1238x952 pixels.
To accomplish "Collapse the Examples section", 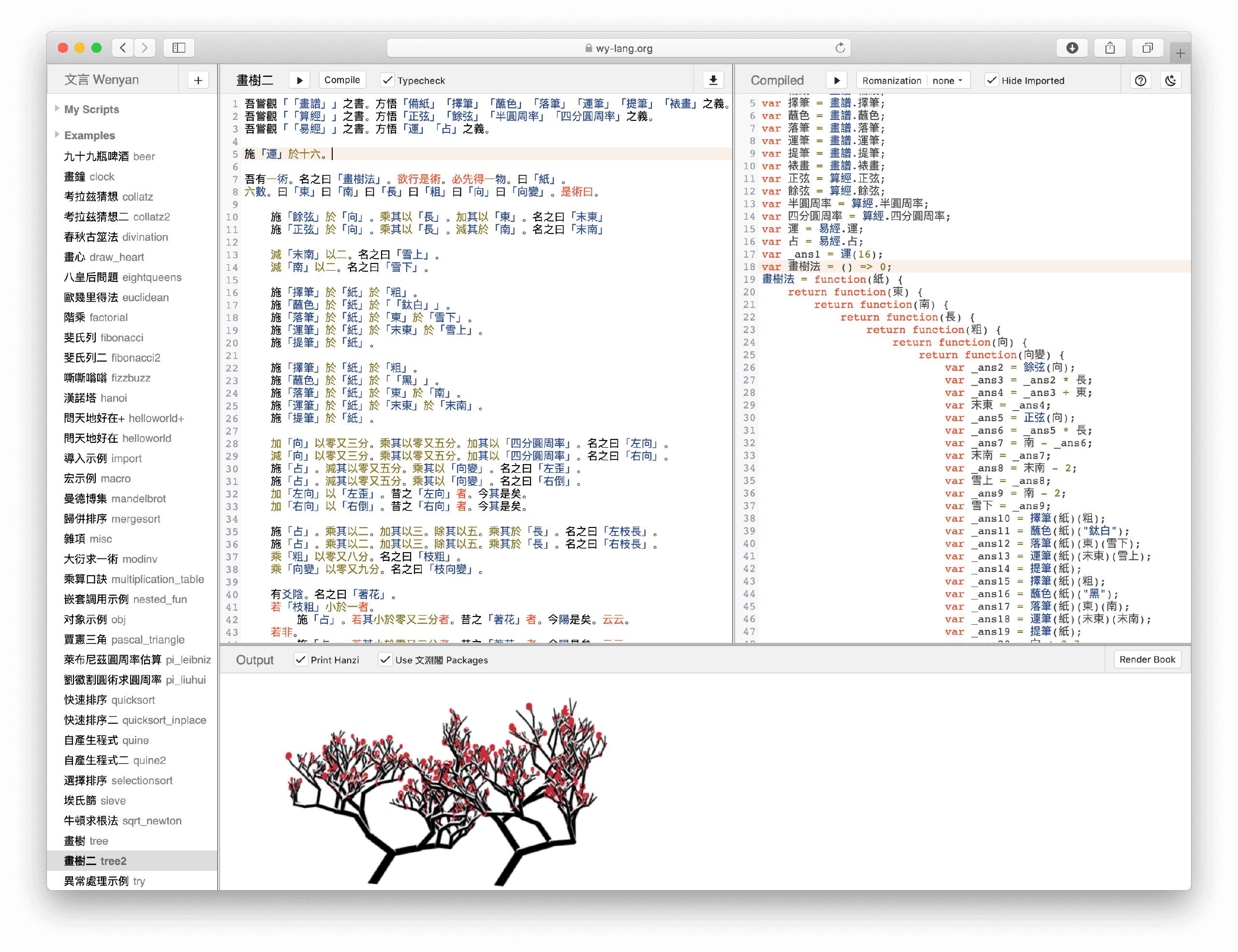I will point(89,135).
